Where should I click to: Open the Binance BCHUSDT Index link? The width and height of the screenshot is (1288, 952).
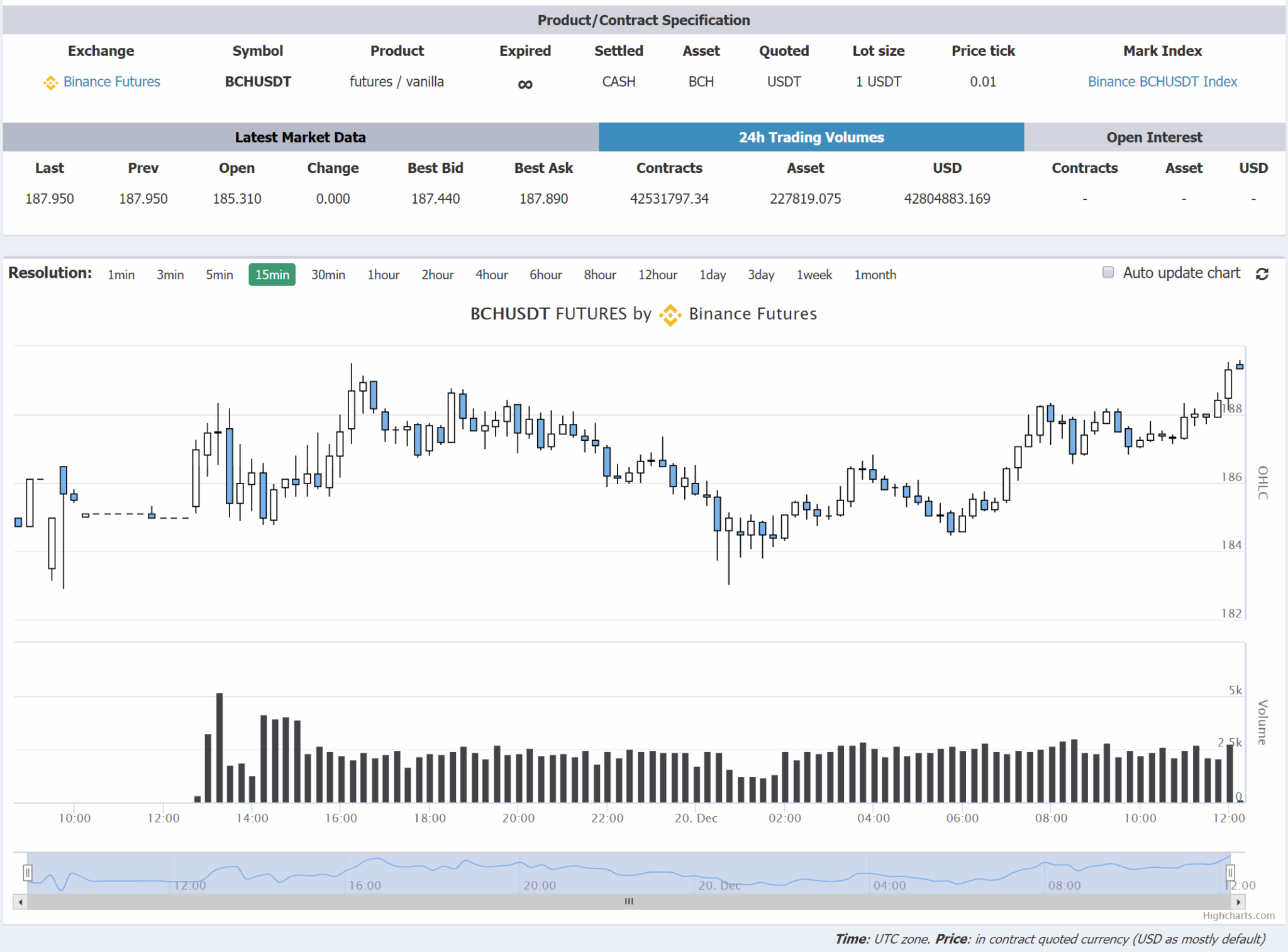pos(1162,82)
